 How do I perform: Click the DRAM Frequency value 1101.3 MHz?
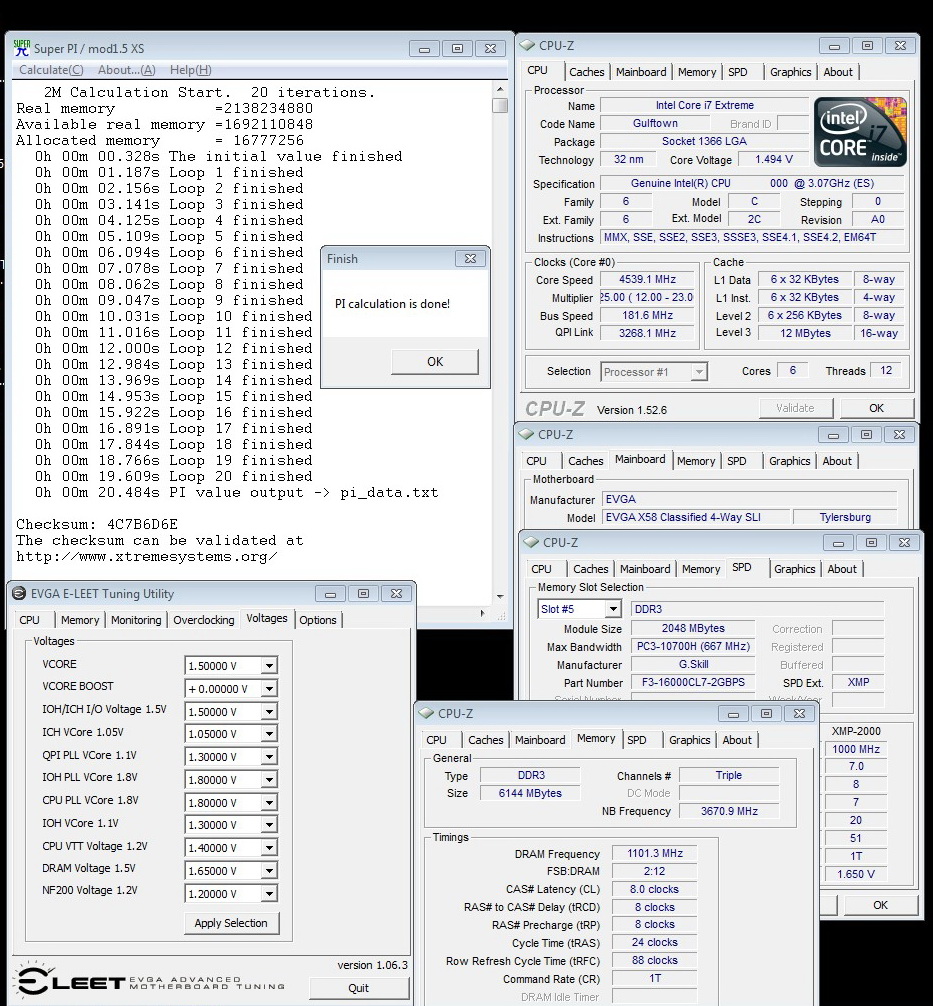click(x=655, y=853)
